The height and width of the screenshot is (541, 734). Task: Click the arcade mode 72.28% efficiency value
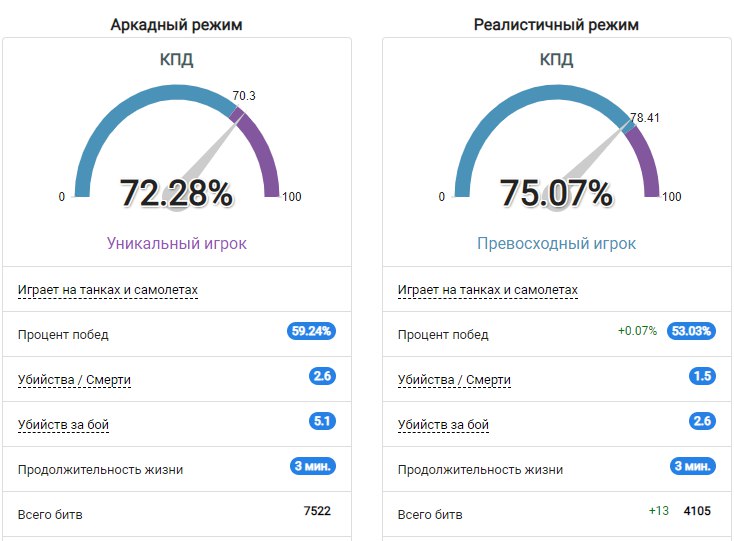176,193
